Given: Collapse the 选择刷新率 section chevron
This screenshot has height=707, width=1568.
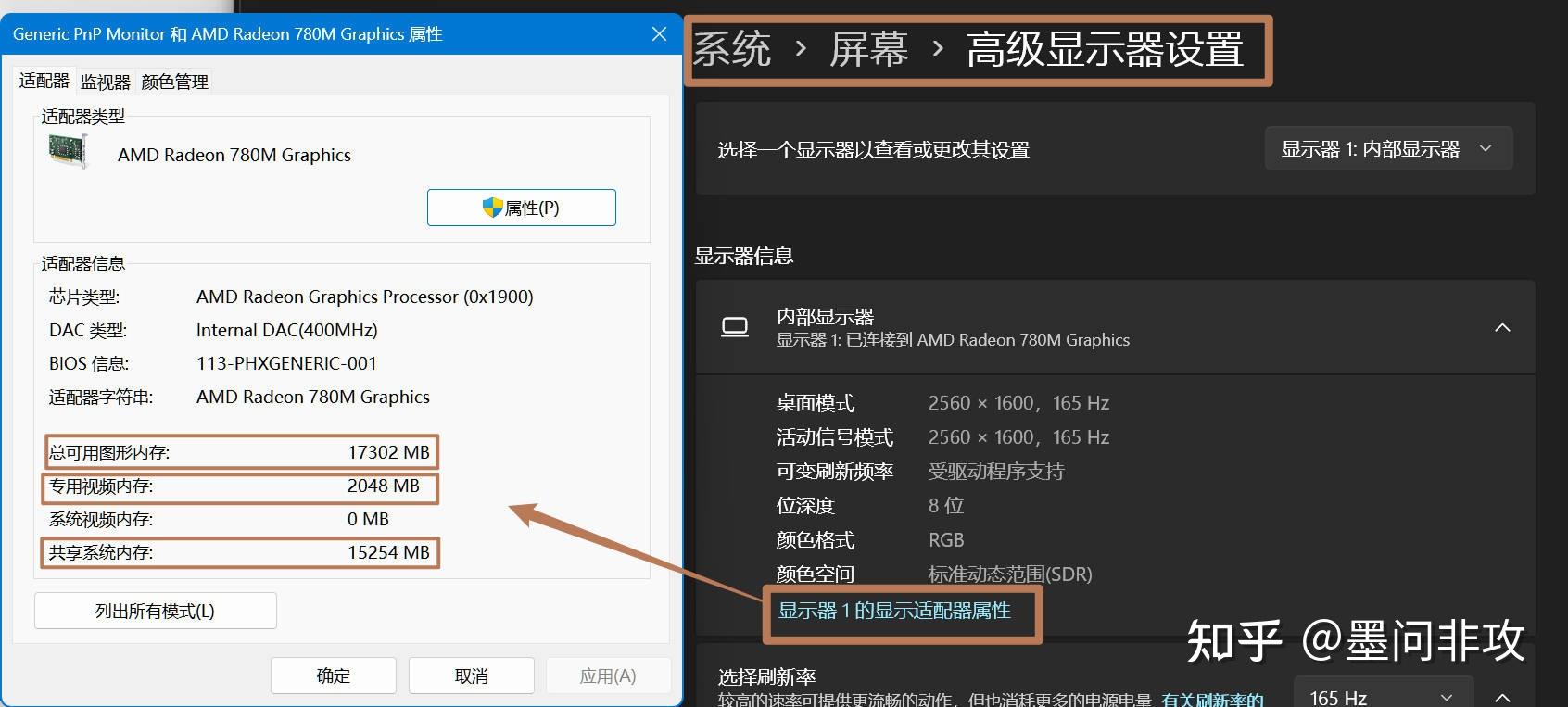Looking at the screenshot, I should [x=1503, y=697].
